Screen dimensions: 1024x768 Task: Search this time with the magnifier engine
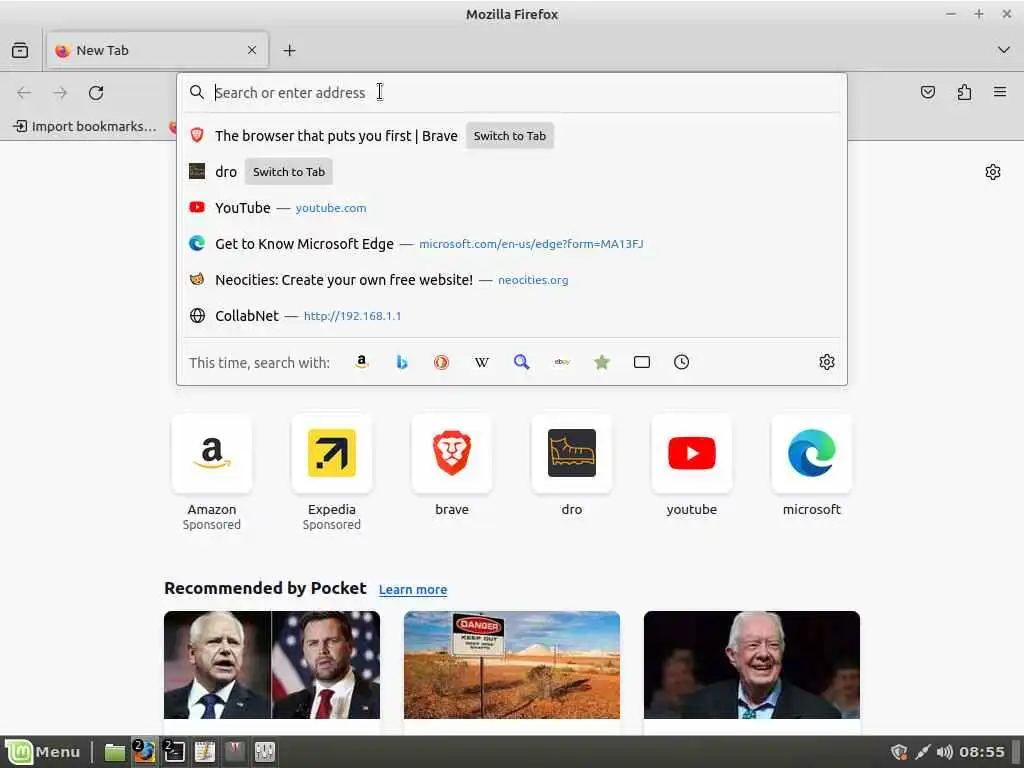pyautogui.click(x=521, y=362)
